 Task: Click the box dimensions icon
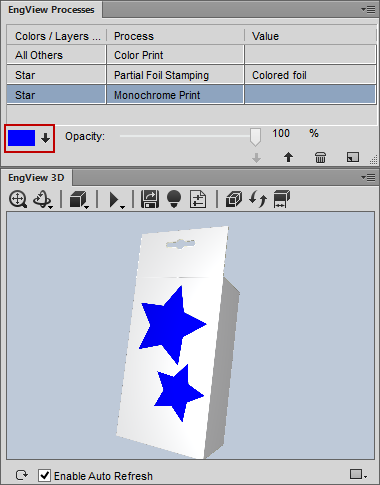281,199
